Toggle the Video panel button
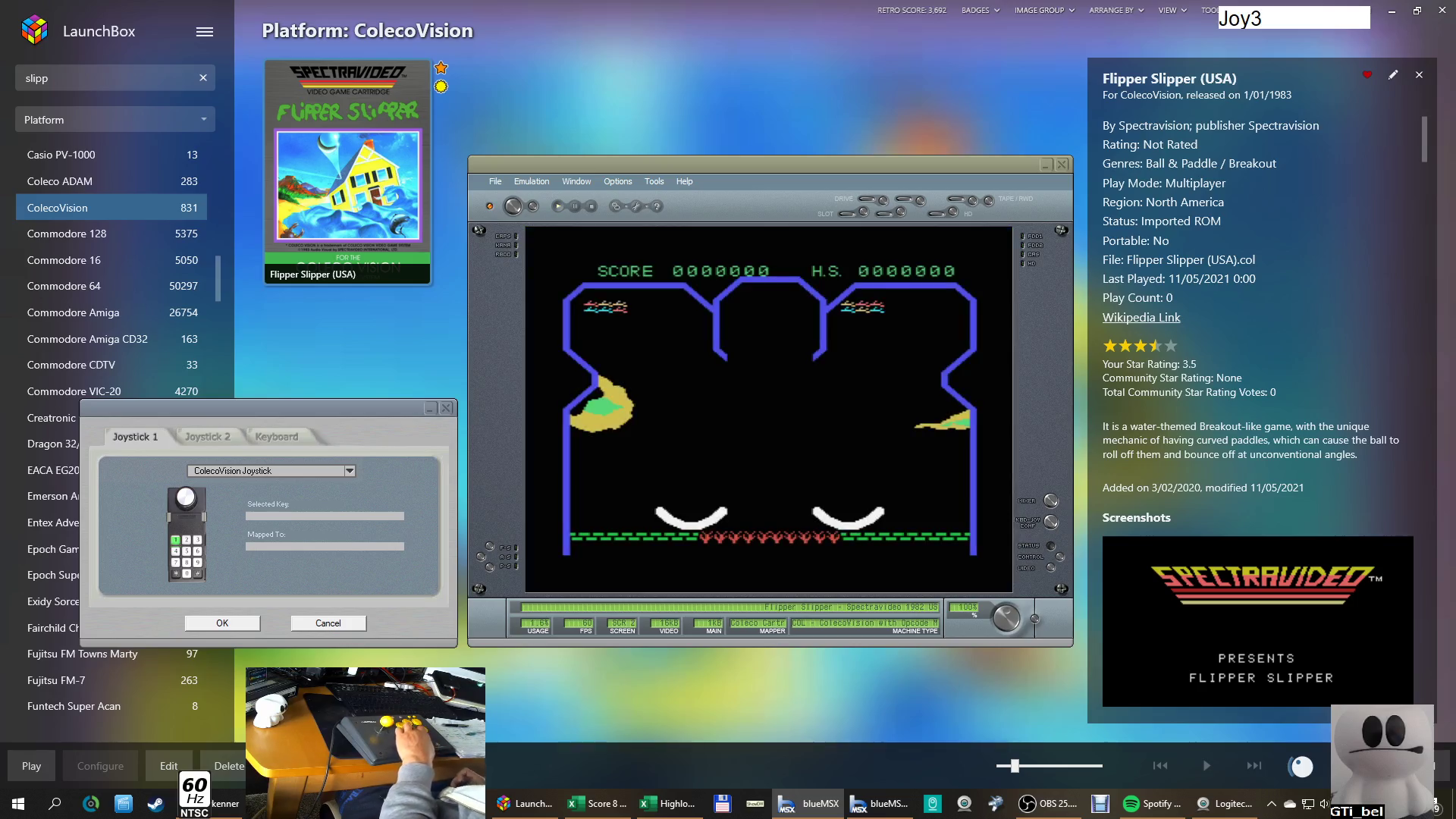 [1051, 567]
